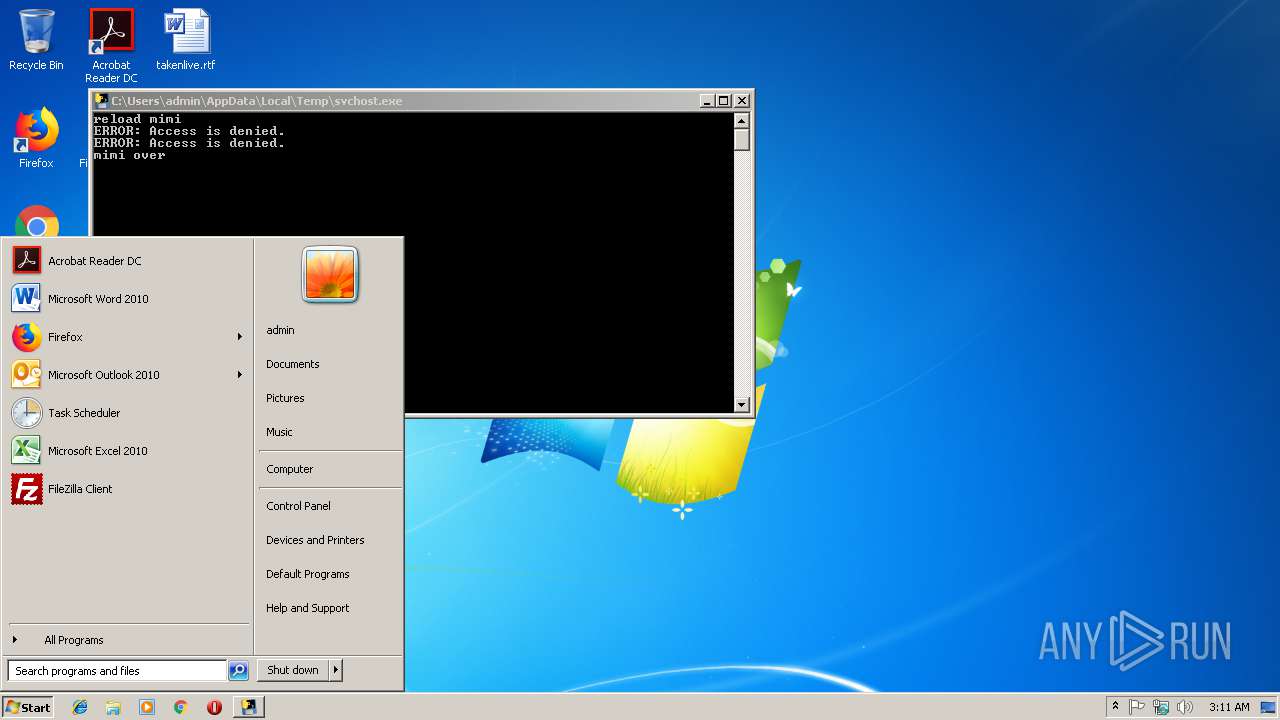
Task: Expand the Shut down options arrow
Action: coord(336,670)
